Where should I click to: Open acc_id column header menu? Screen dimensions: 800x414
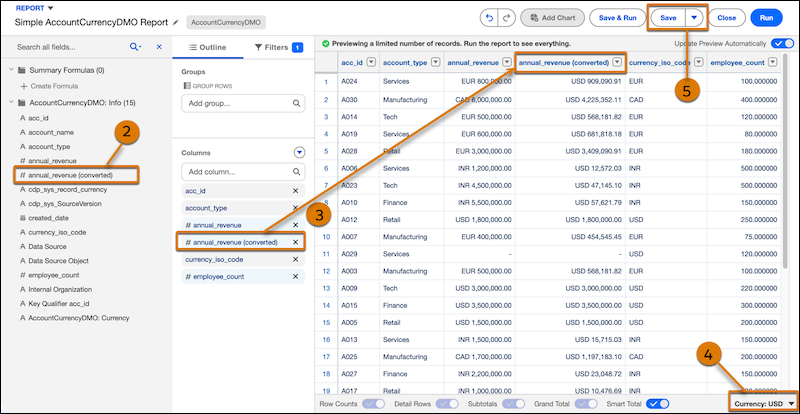pos(371,62)
